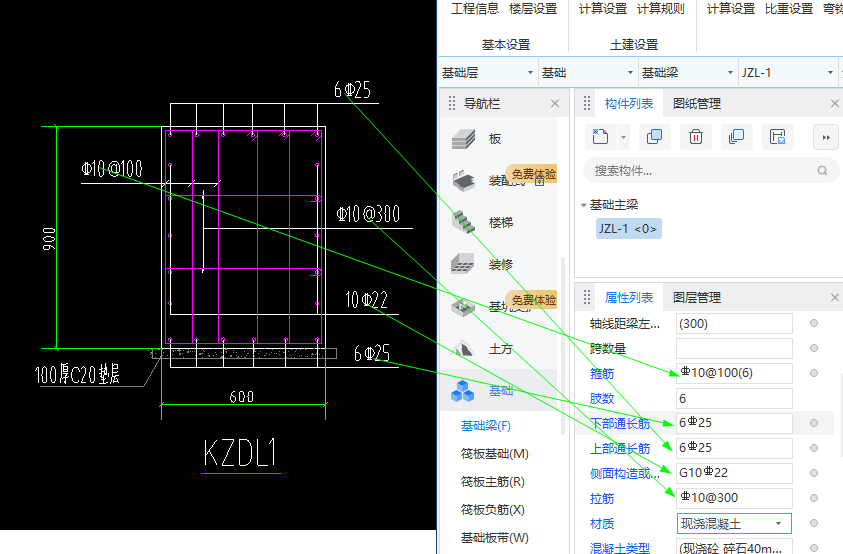
Task: Edit the 侧面构造 G10 22 field
Action: tap(734, 473)
